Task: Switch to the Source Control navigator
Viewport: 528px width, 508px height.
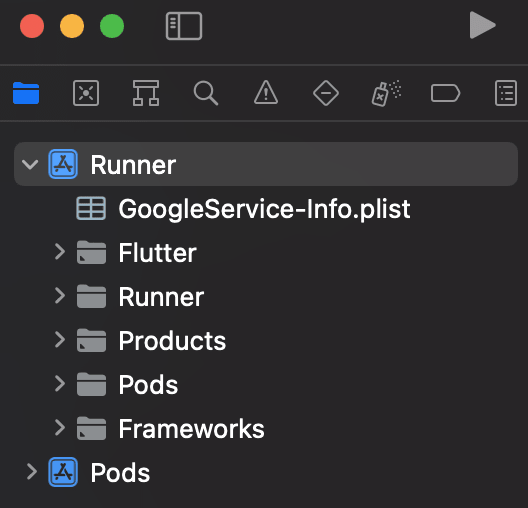Action: pos(86,93)
